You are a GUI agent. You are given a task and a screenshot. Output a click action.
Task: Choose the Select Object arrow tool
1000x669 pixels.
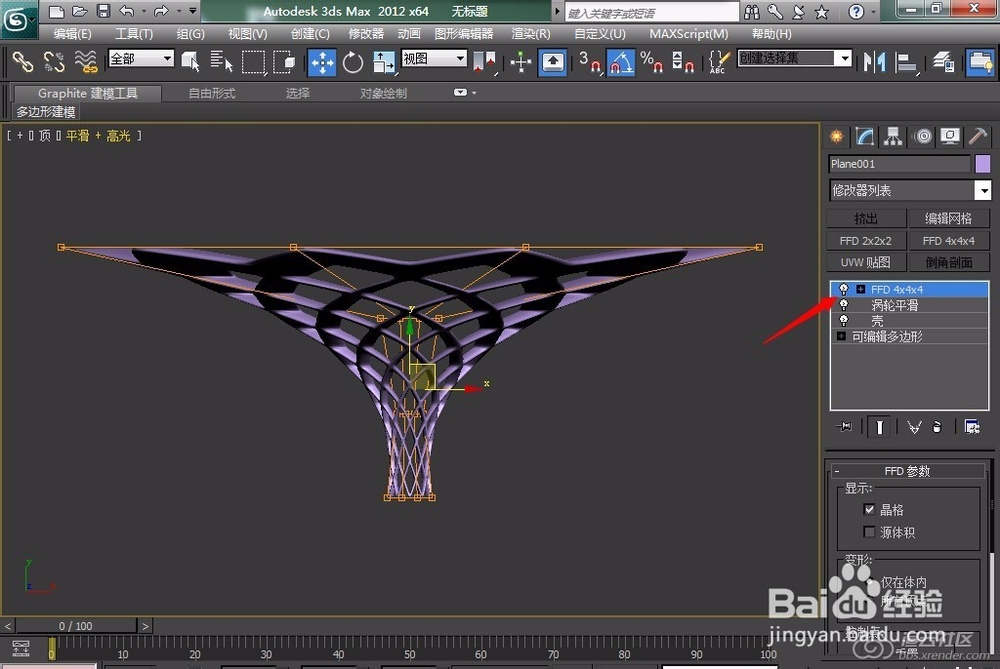coord(191,62)
